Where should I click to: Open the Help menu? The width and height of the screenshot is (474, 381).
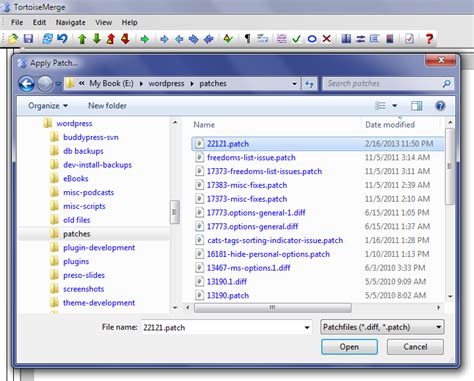pyautogui.click(x=129, y=22)
